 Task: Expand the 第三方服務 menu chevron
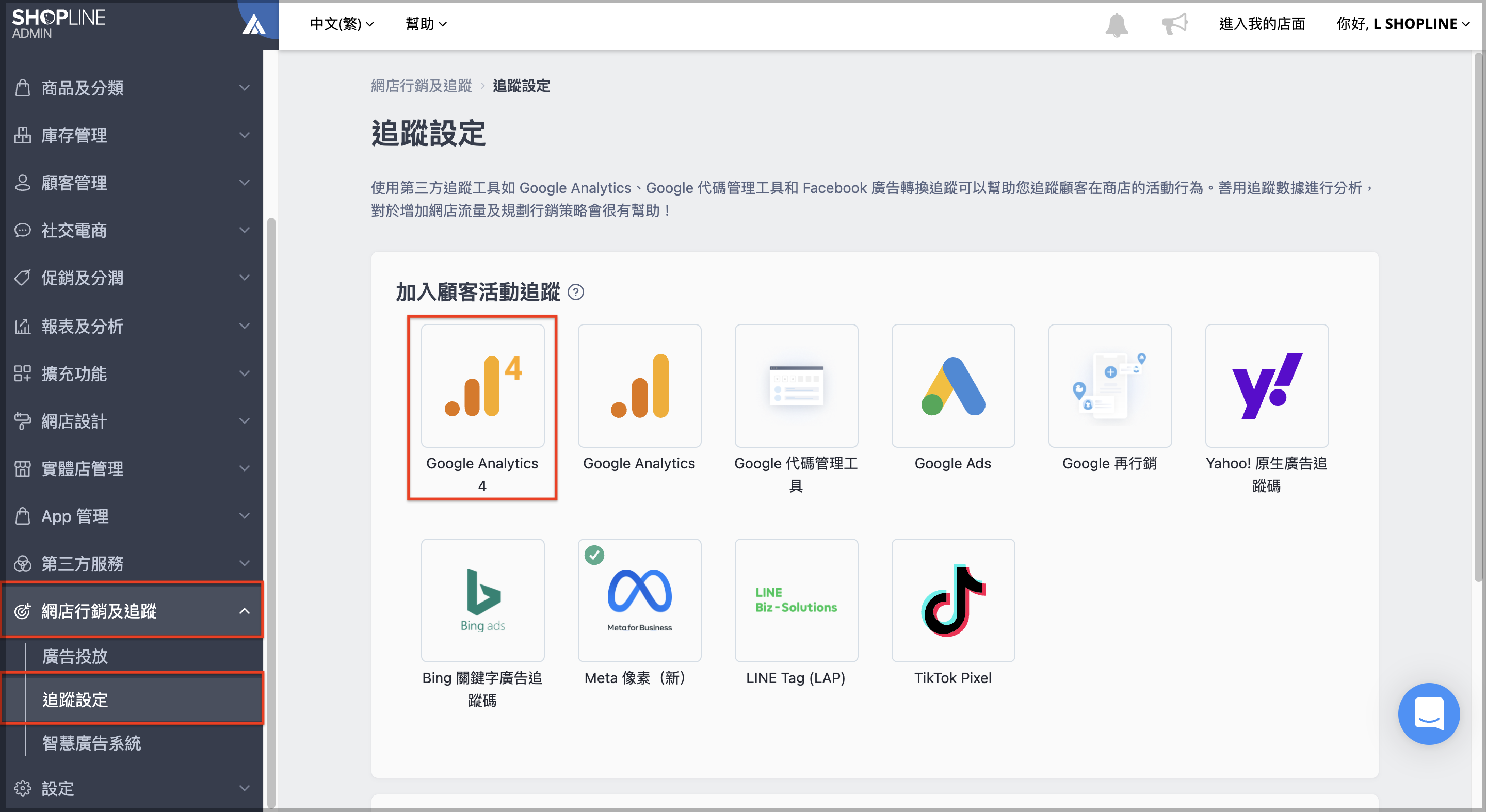tap(245, 563)
